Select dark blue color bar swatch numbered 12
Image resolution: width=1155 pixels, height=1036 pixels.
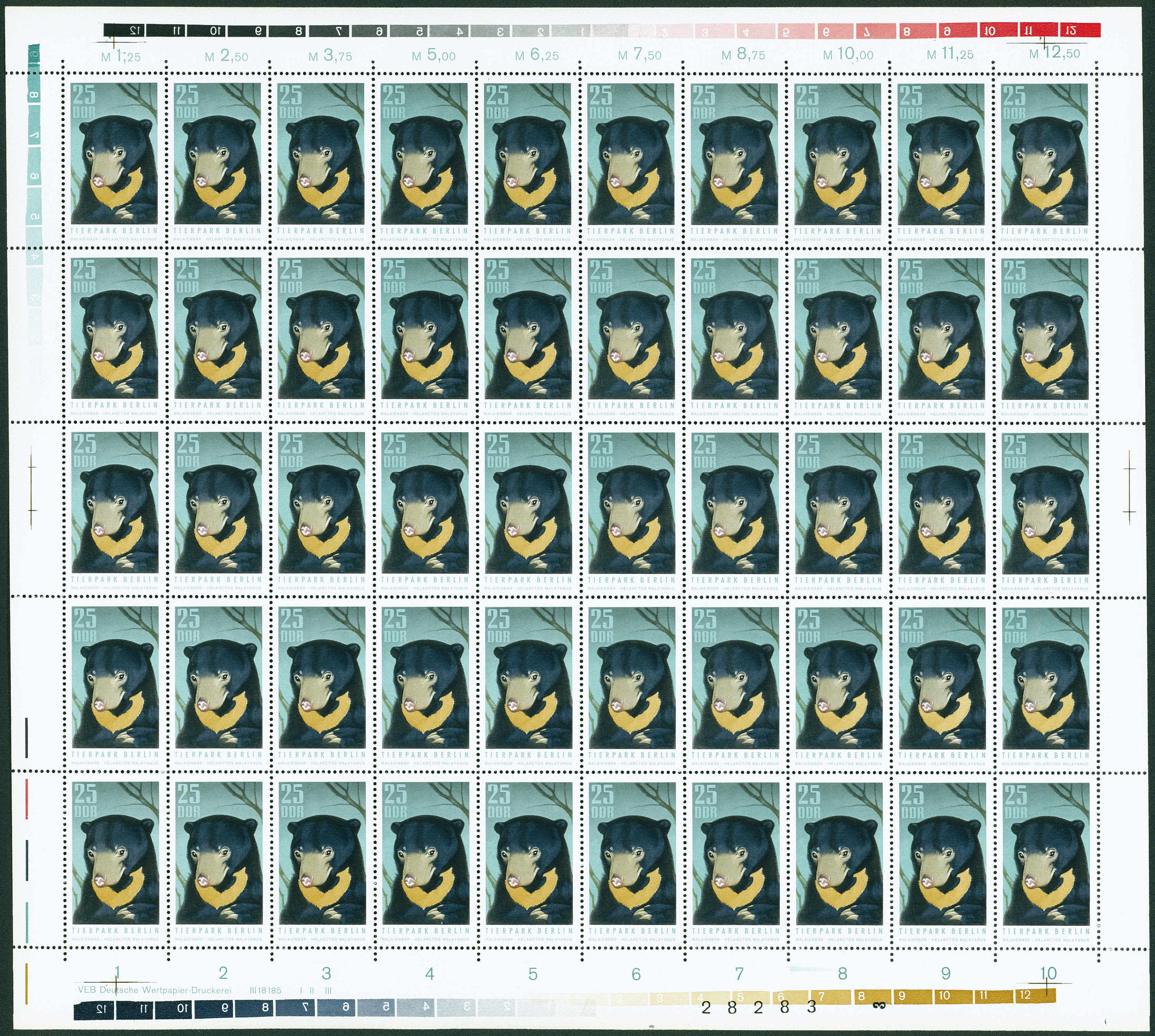[94, 1011]
